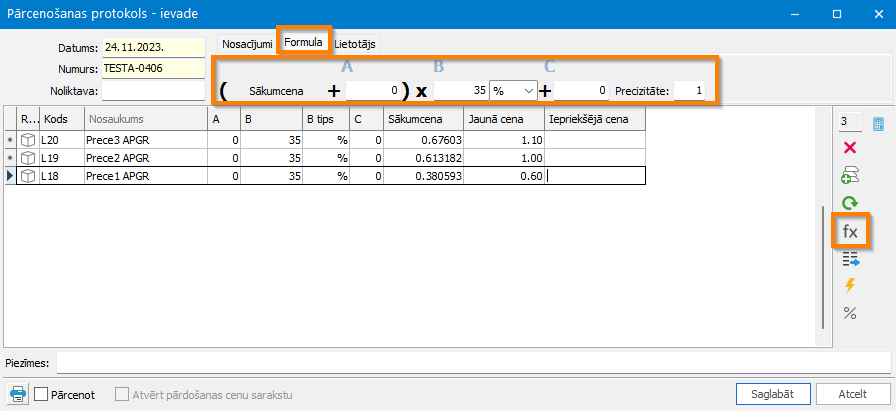This screenshot has height=411, width=896.
Task: Click the Numurs field with TESTA-0406
Action: pyautogui.click(x=153, y=69)
